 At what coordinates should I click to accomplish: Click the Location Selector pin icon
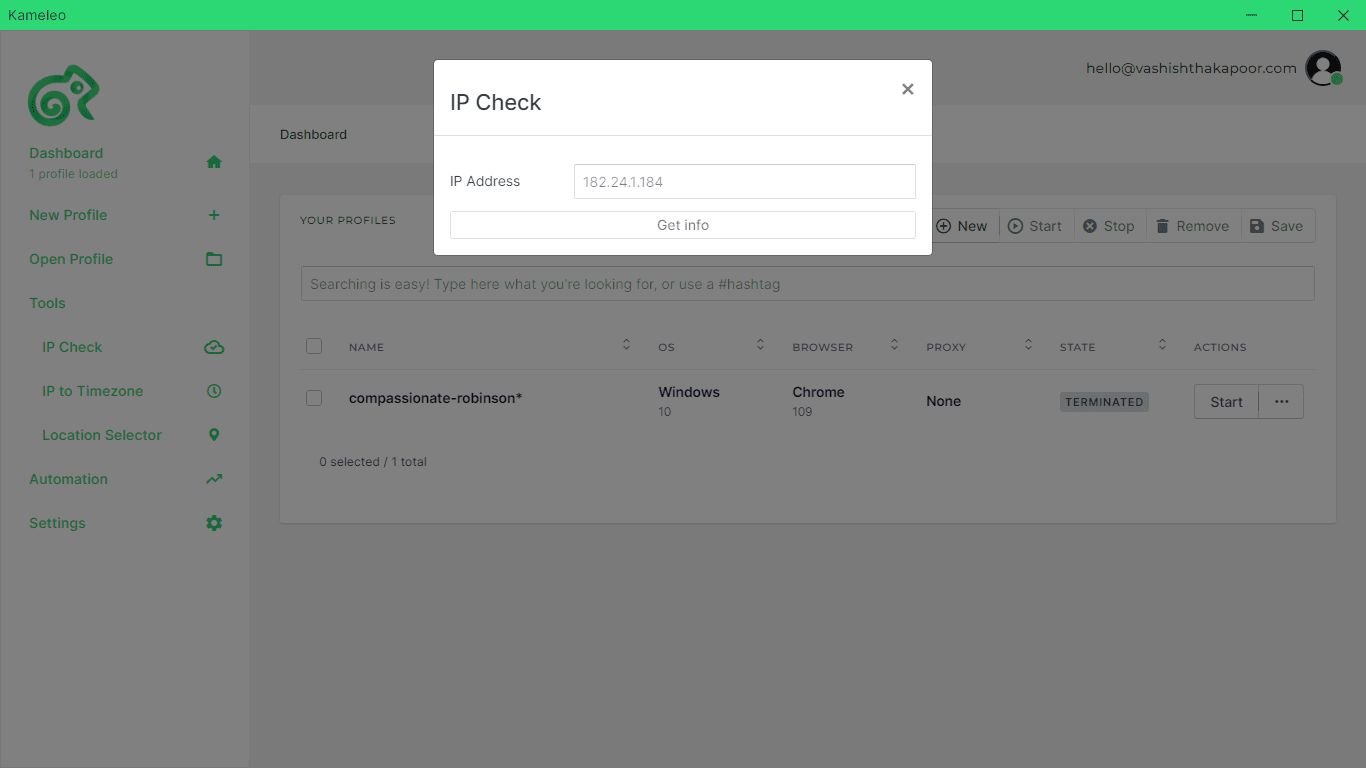[214, 435]
